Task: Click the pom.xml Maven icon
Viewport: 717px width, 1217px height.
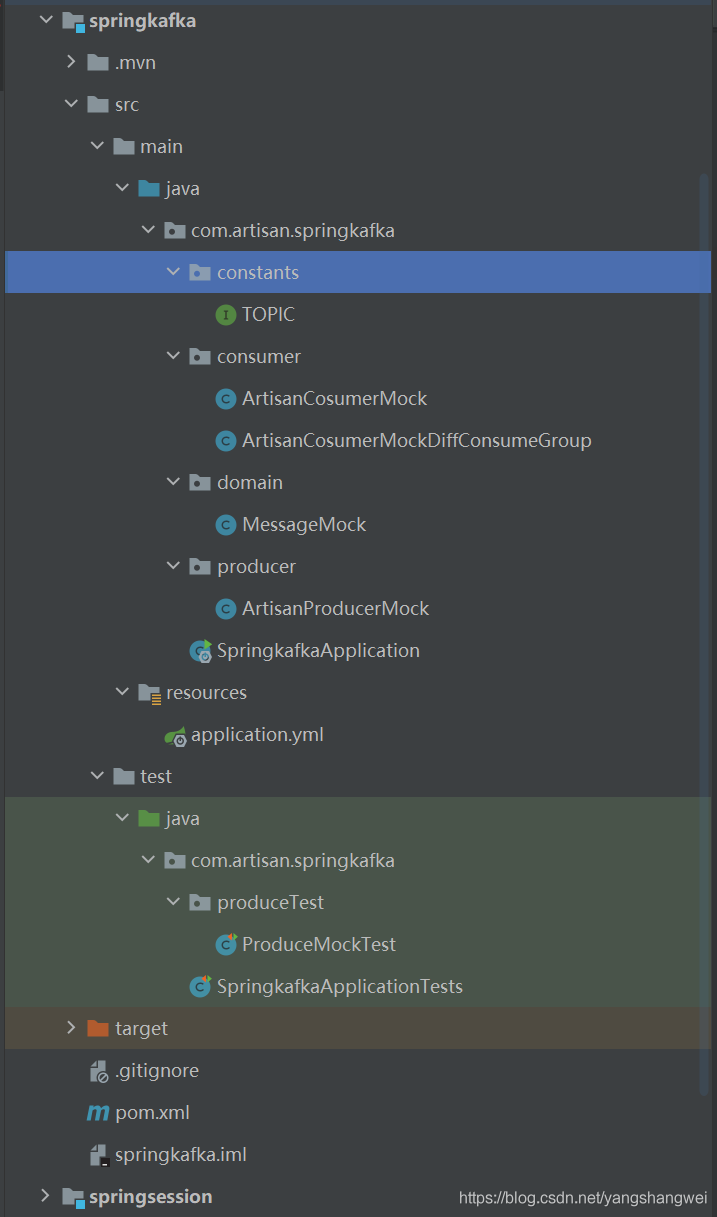Action: 98,1113
